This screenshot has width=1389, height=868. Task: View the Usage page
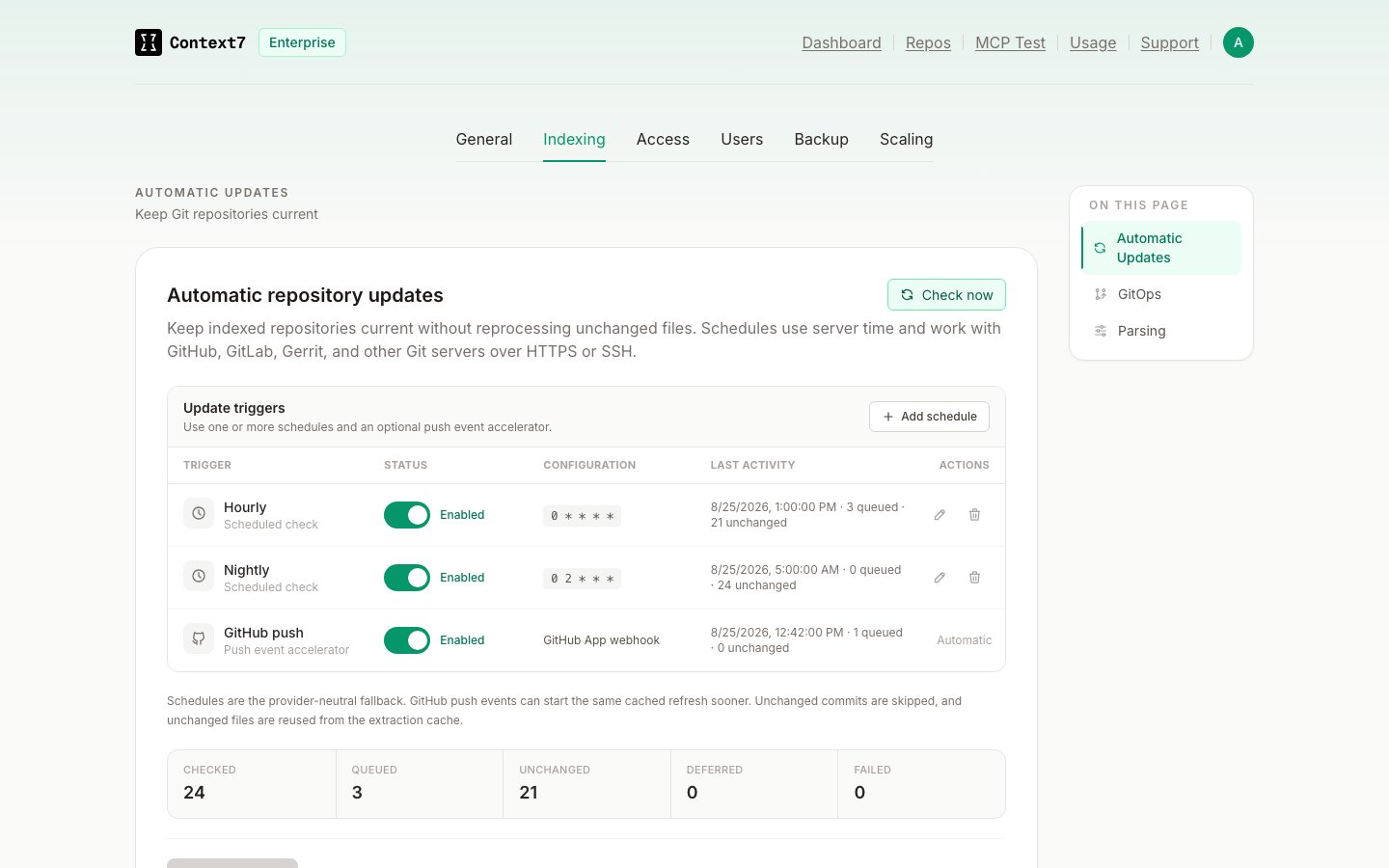(x=1093, y=42)
